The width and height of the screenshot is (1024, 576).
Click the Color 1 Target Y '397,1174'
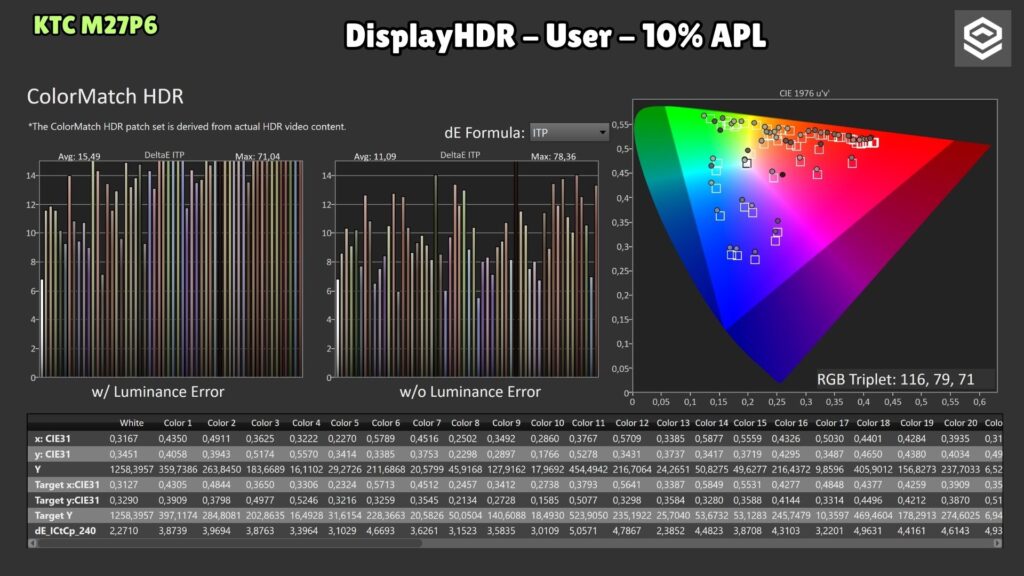pos(178,515)
